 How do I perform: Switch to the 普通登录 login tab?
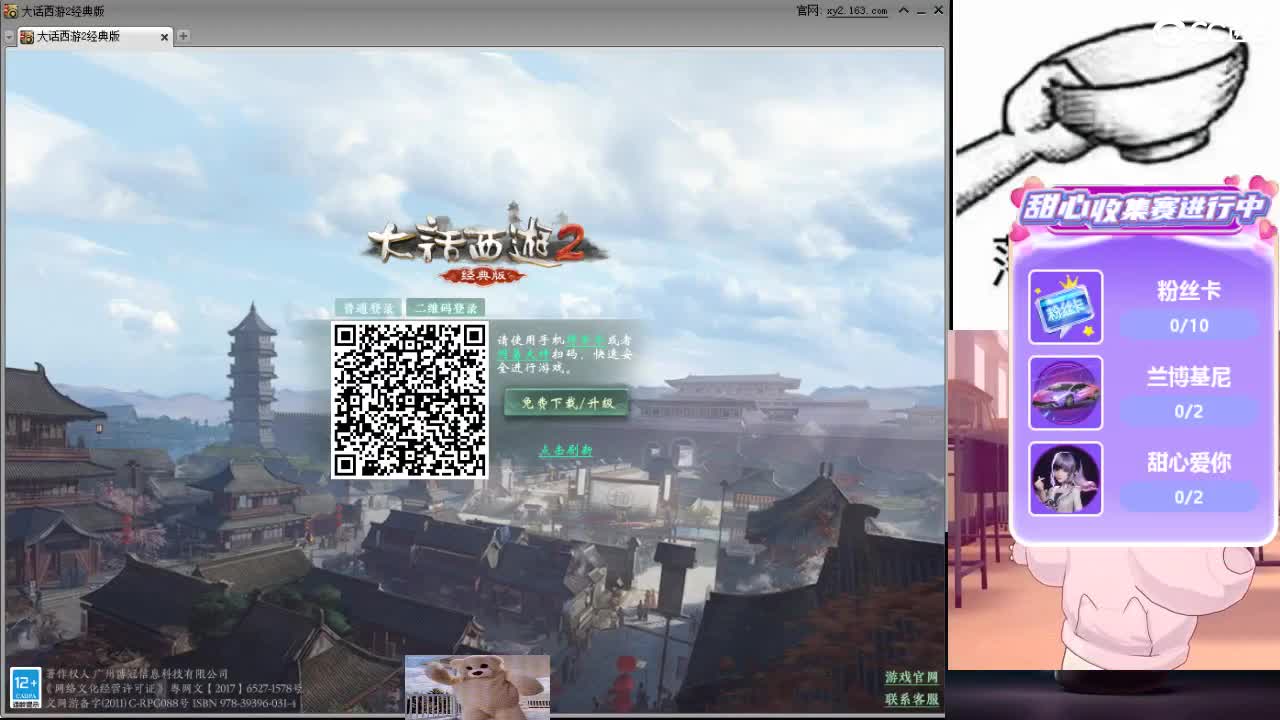(369, 308)
